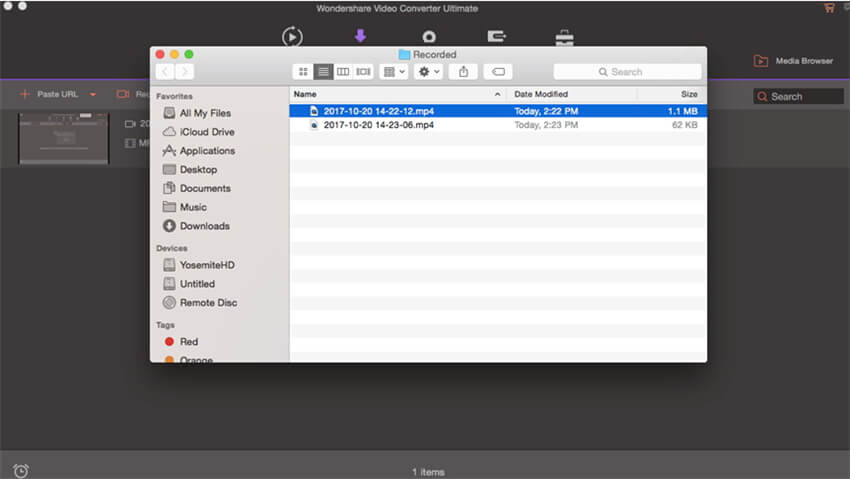
Task: Go back in the Finder window
Action: coord(165,72)
